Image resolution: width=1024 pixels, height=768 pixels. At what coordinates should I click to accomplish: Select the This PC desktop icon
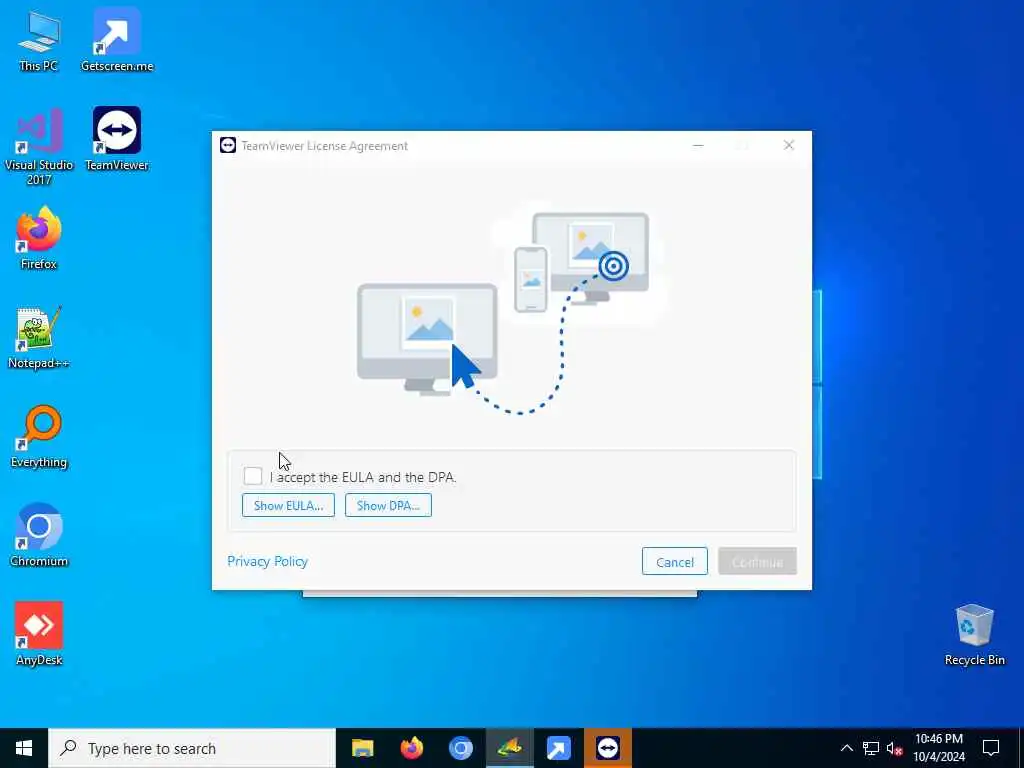[39, 40]
